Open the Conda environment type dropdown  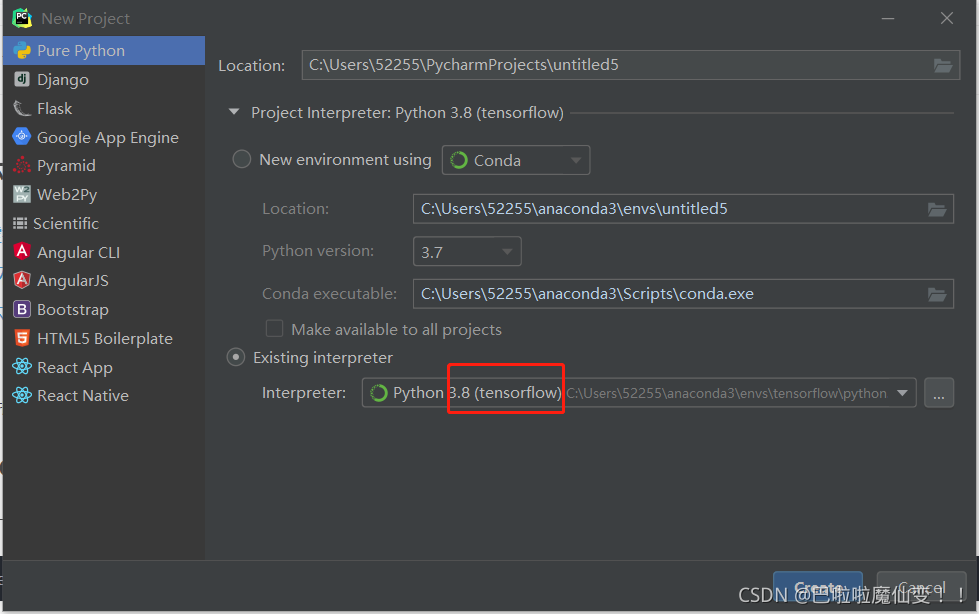pos(516,160)
